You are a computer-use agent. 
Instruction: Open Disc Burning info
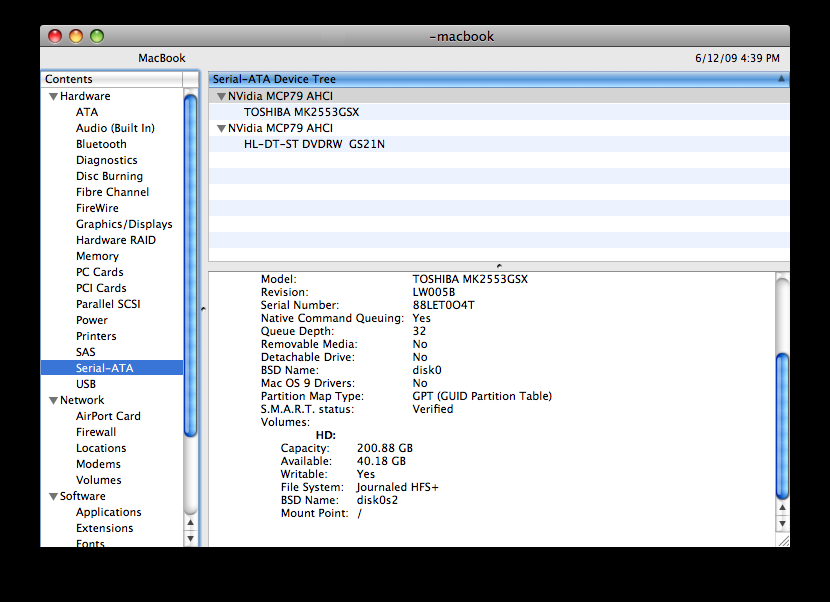point(109,176)
